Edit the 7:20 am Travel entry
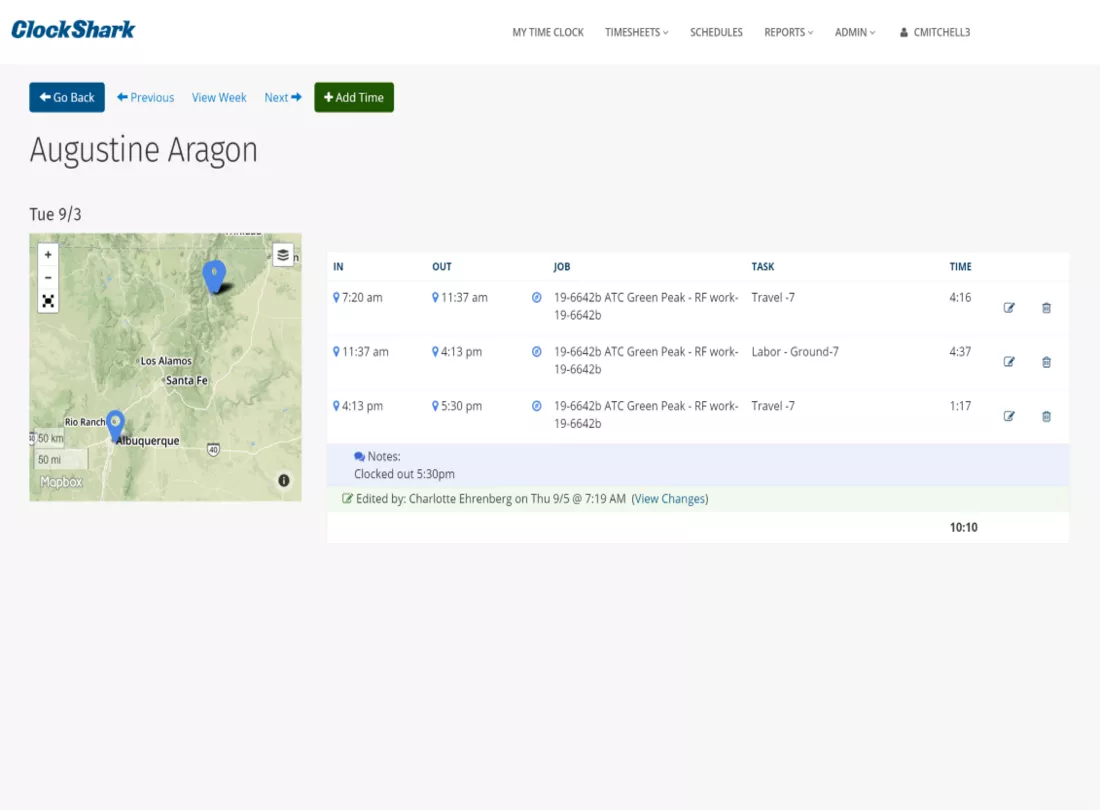Screen dimensions: 1100x810 pos(1009,308)
